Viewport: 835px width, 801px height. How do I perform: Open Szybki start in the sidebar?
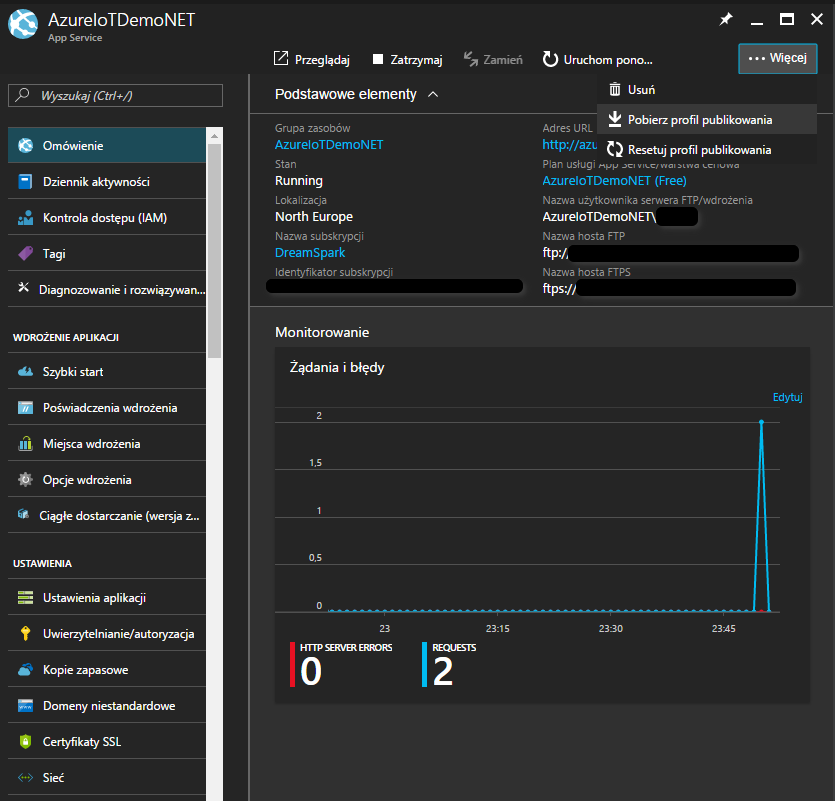[107, 372]
